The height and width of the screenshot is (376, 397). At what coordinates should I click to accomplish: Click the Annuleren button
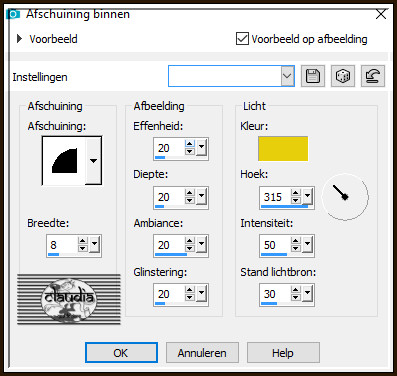pyautogui.click(x=202, y=352)
